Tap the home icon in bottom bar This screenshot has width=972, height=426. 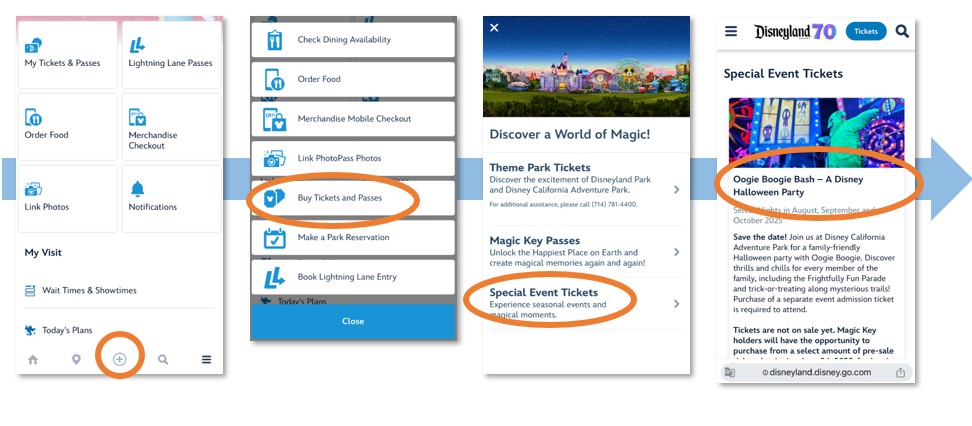(33, 360)
